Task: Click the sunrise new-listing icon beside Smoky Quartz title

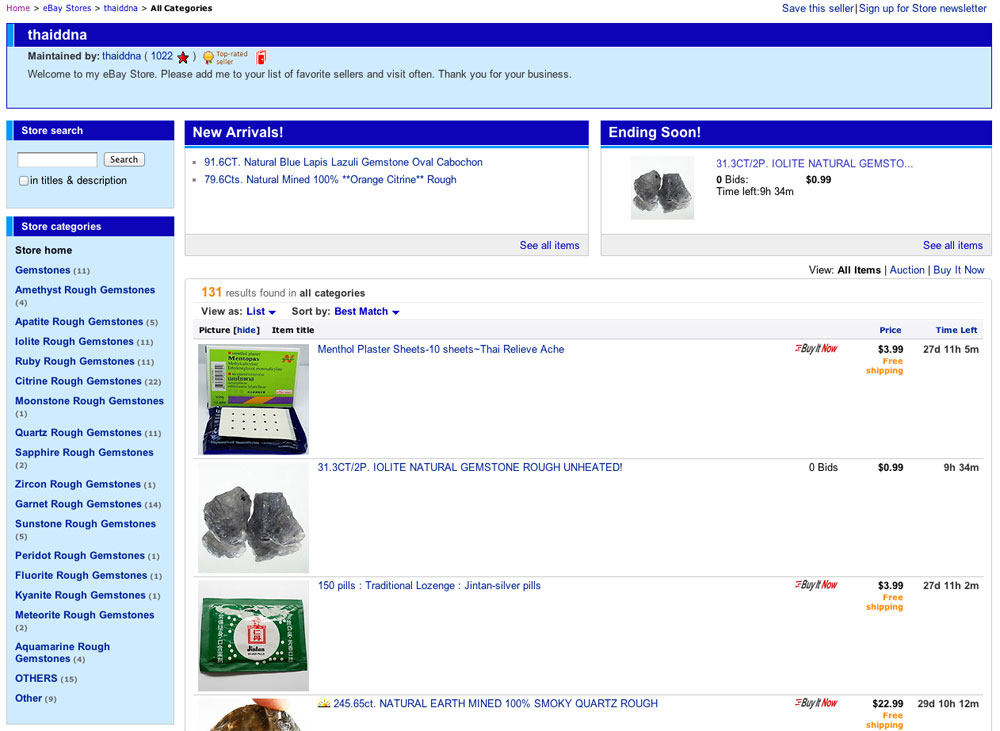Action: 324,703
